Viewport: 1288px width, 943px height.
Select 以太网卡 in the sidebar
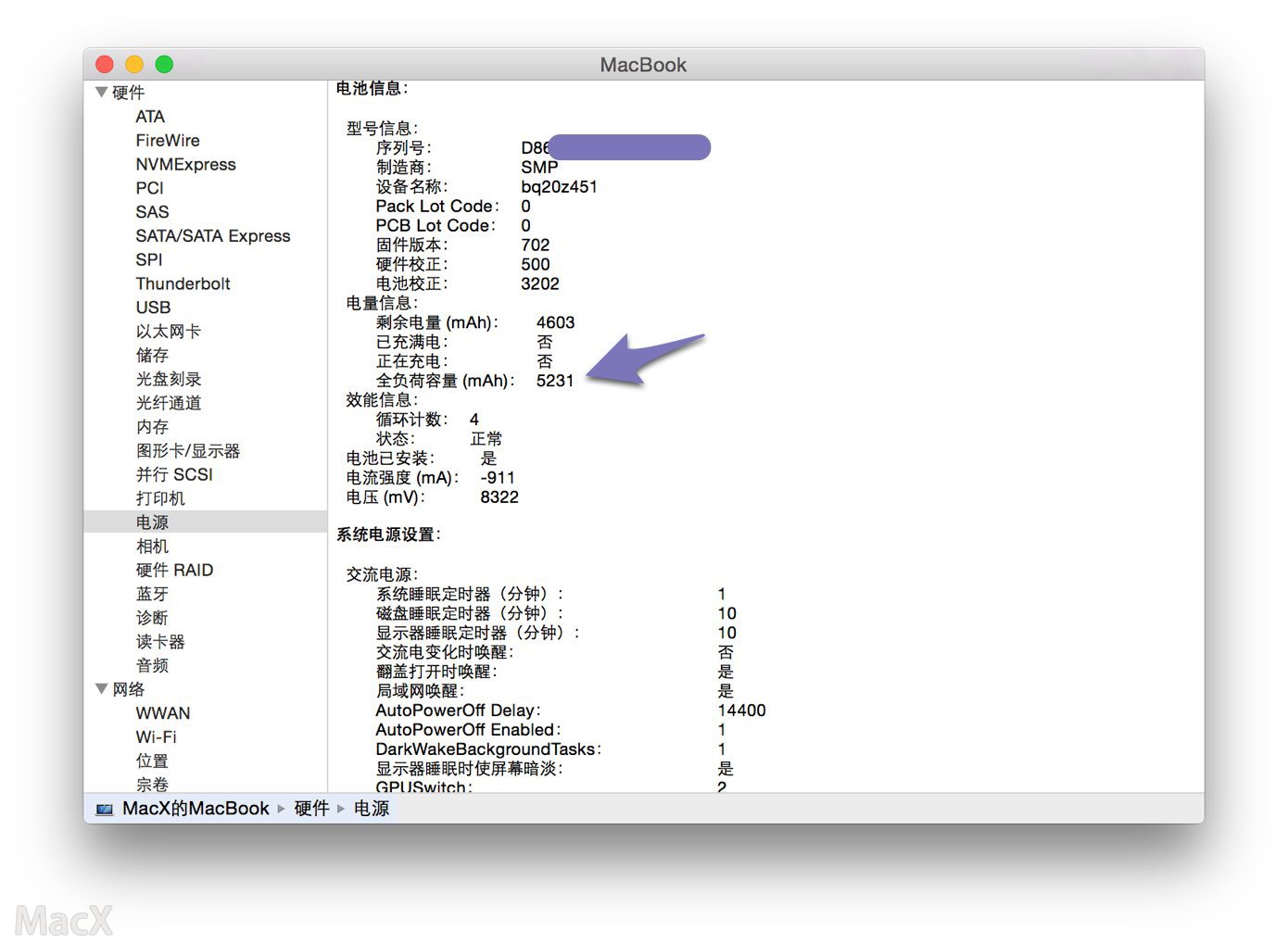[168, 332]
